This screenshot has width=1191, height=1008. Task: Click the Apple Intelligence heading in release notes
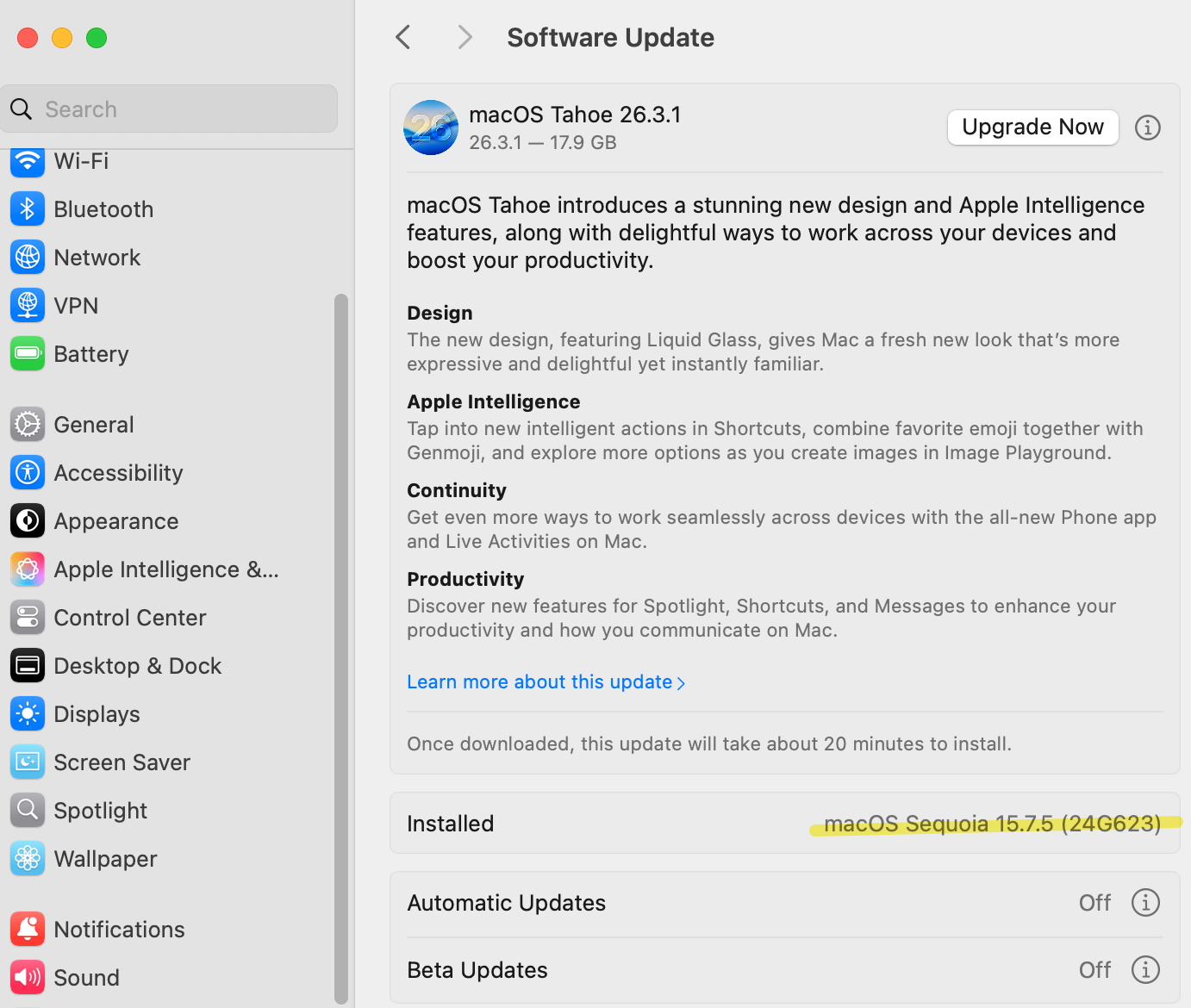coord(494,401)
